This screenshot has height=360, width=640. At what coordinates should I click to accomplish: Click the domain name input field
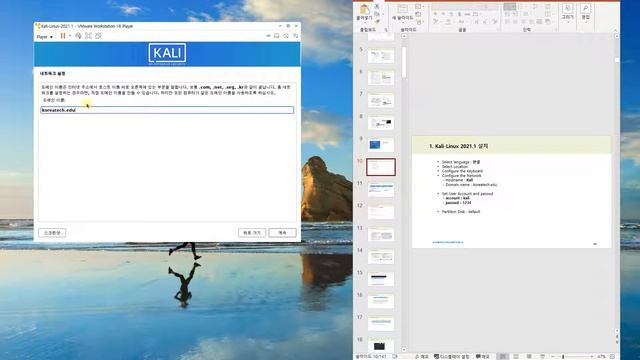point(167,110)
